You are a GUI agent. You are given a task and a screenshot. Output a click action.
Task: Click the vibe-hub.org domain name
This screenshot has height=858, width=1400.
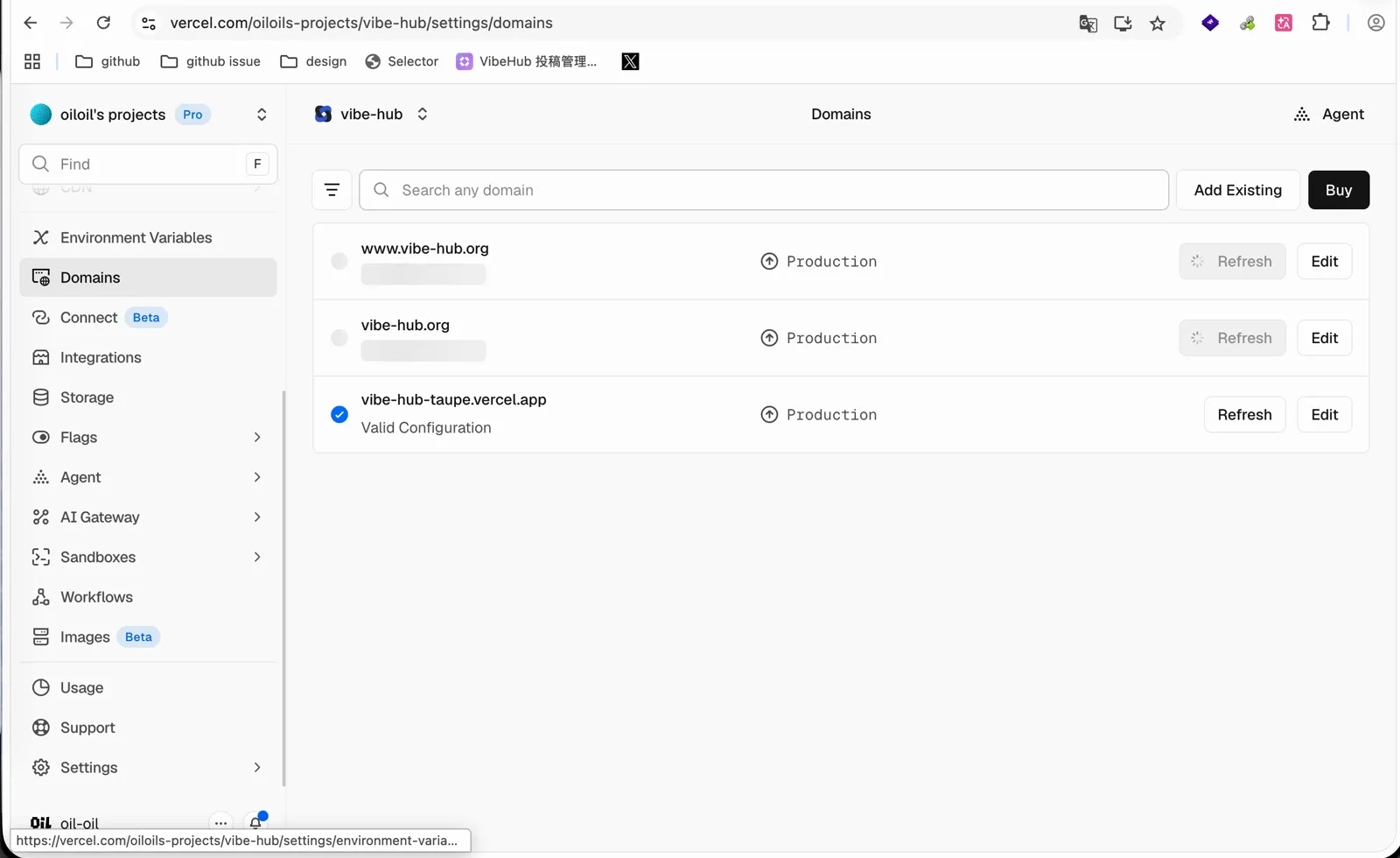point(405,325)
